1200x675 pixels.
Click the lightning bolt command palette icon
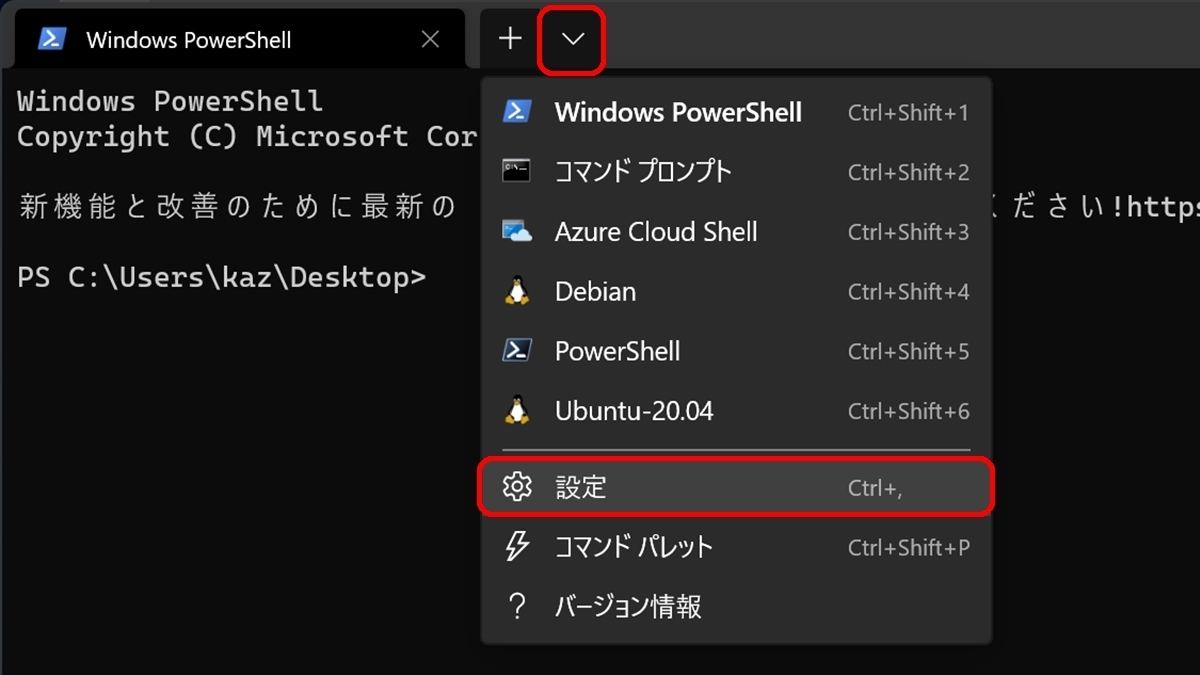[517, 547]
